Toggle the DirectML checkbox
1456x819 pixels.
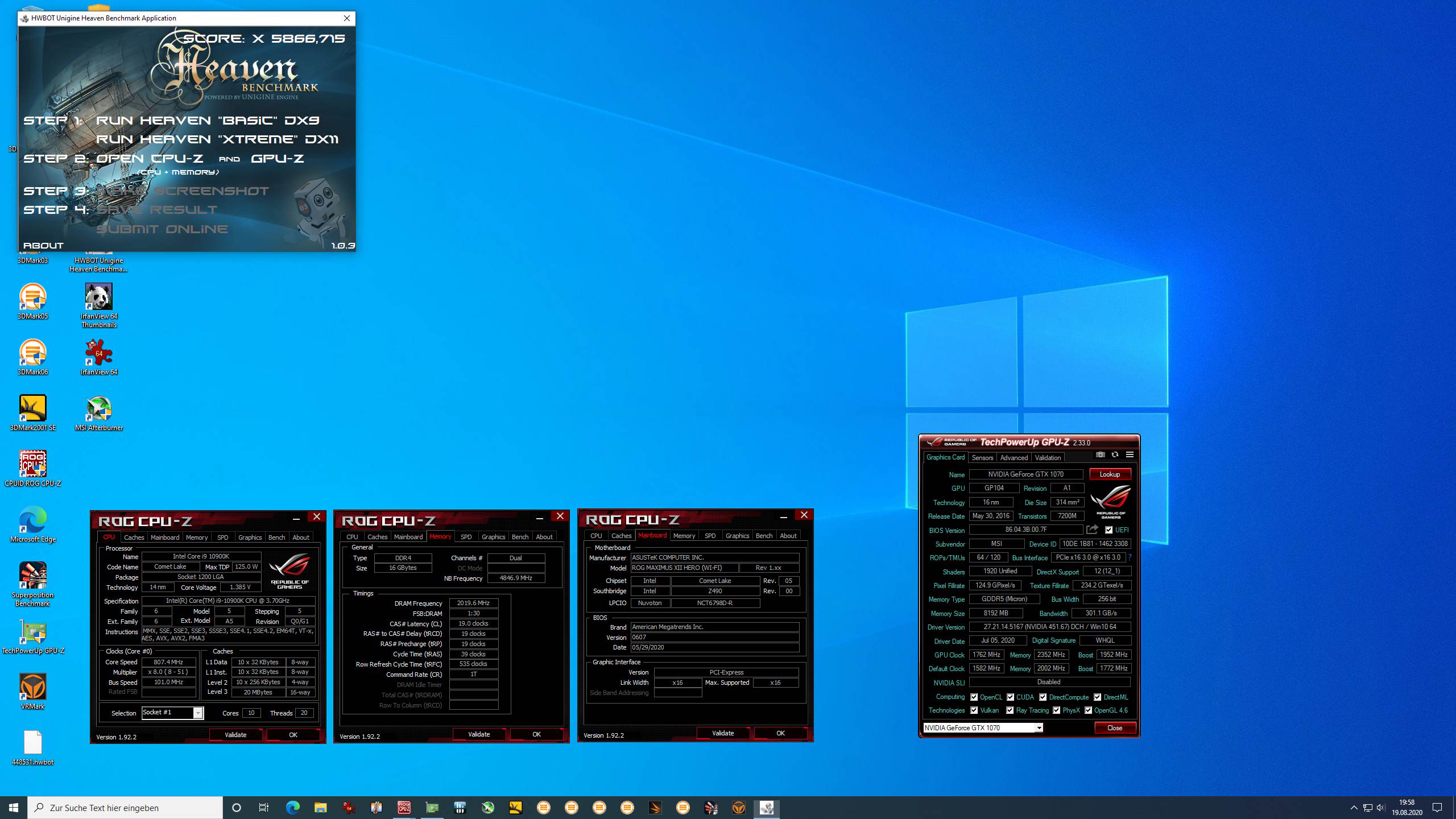tap(1097, 697)
